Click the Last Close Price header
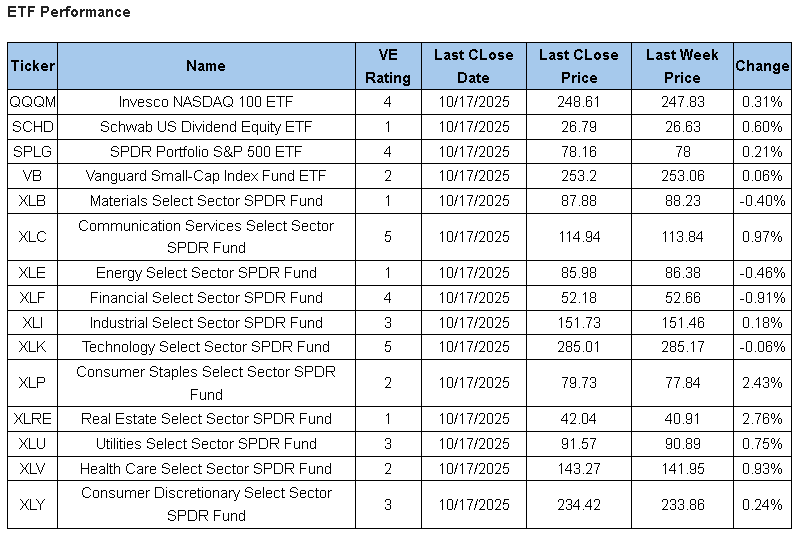Screen dimensions: 796x533 (578, 66)
